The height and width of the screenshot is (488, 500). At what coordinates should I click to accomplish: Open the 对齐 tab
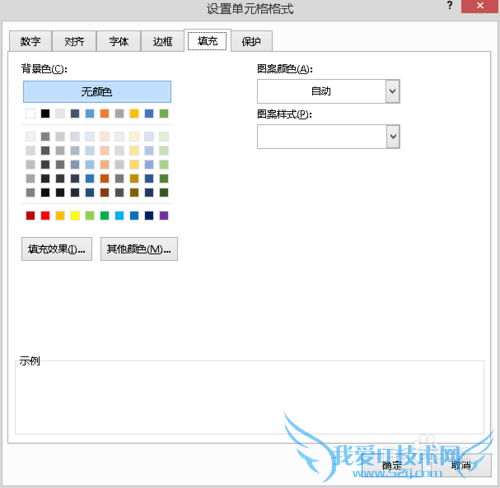[x=74, y=41]
